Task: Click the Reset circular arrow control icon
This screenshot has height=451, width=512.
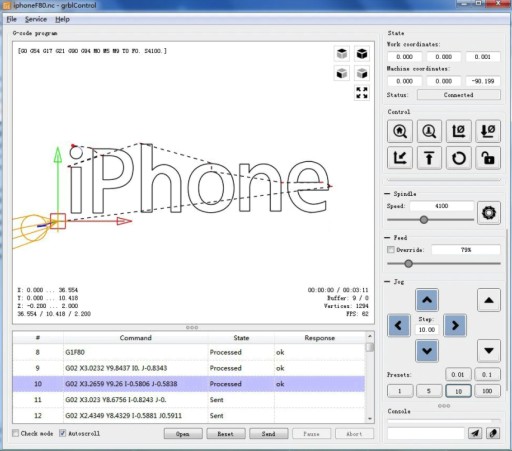Action: click(459, 158)
